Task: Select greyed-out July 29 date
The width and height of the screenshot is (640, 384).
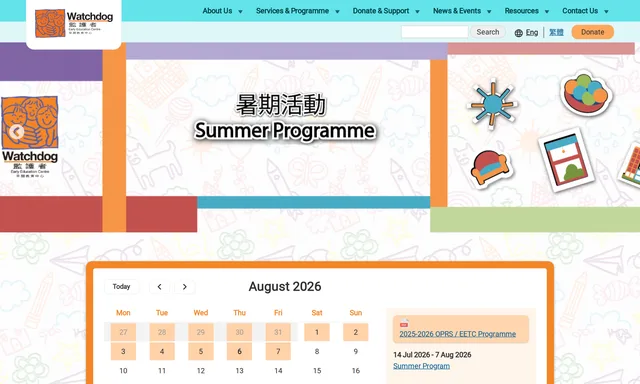Action: click(201, 332)
